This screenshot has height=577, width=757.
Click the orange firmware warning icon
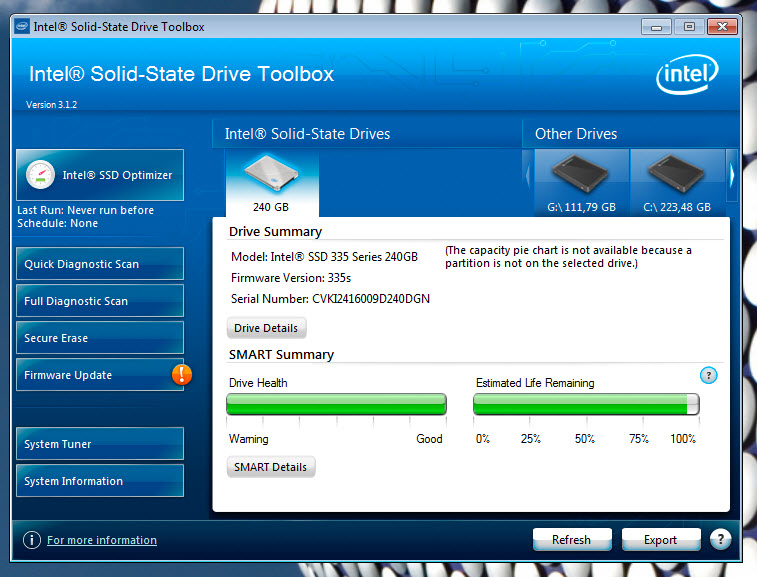pos(182,374)
